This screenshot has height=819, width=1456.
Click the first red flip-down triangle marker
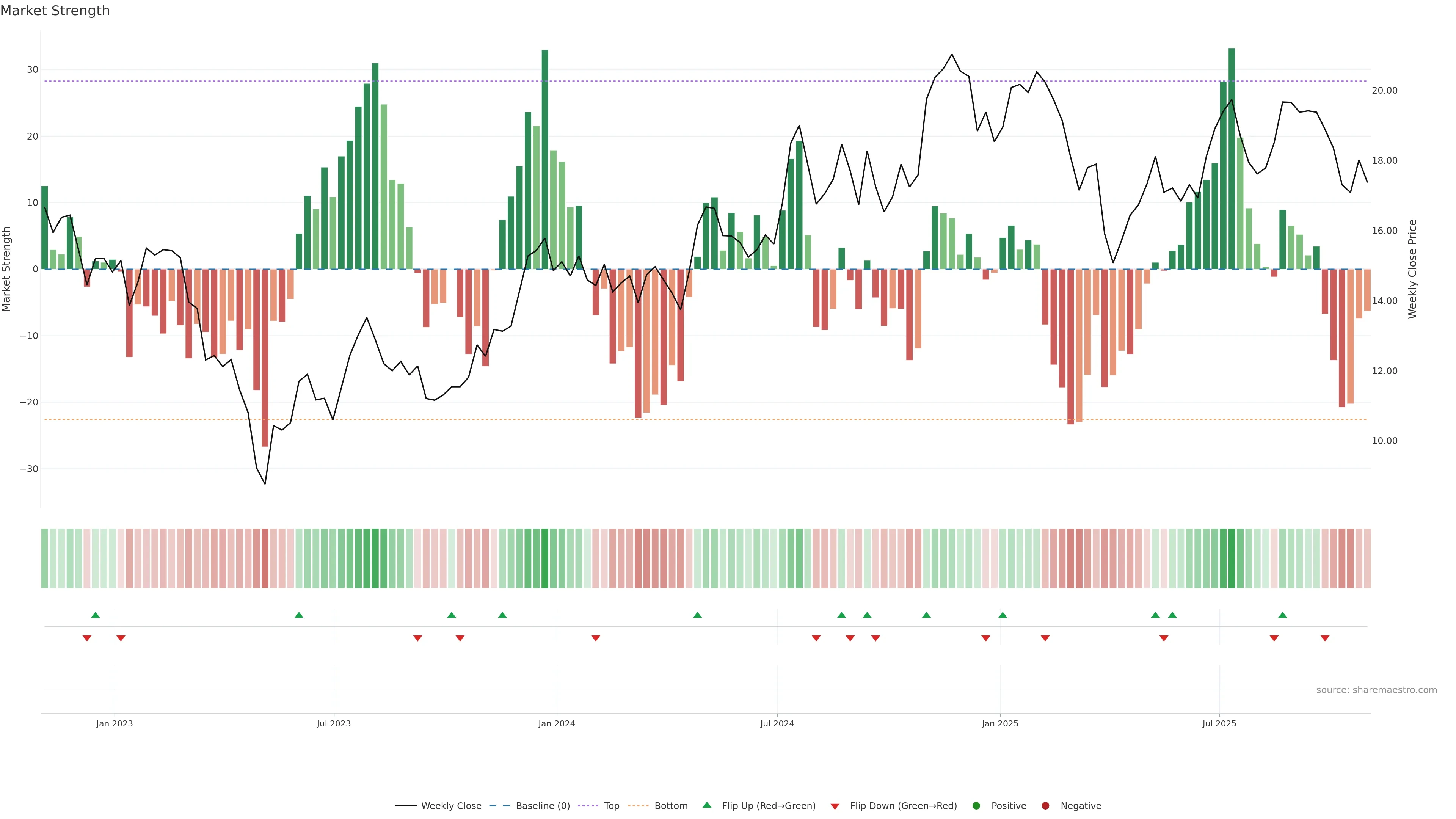(x=87, y=638)
